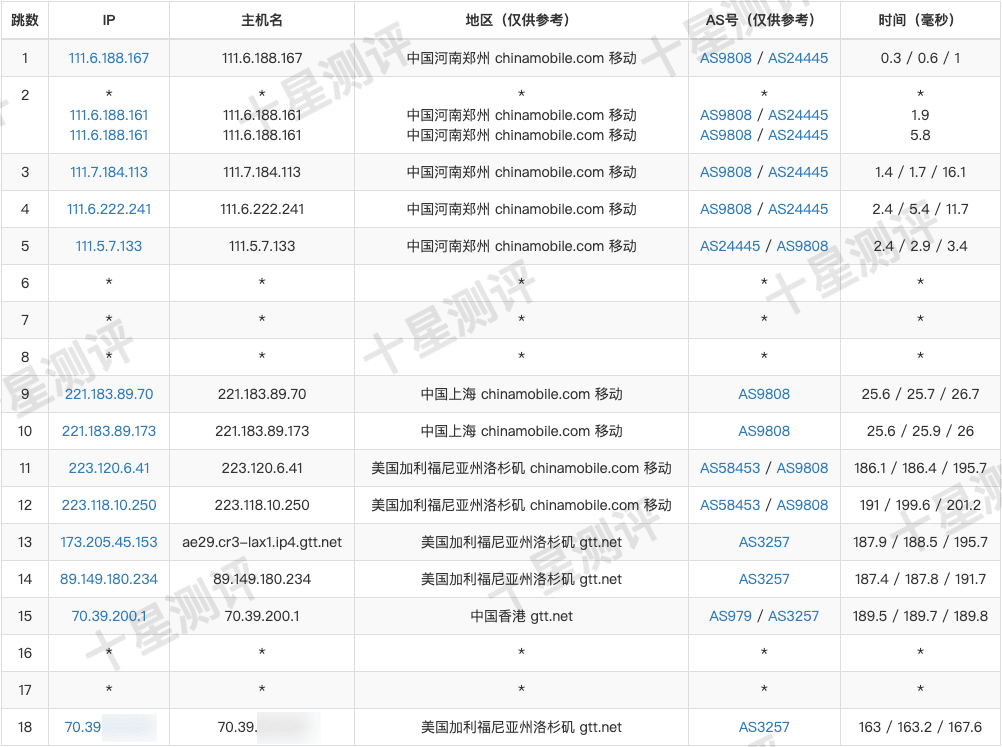Screen dimensions: 1002x747
Task: Select the 中国香港 gtt.net region cell
Action: tap(521, 617)
